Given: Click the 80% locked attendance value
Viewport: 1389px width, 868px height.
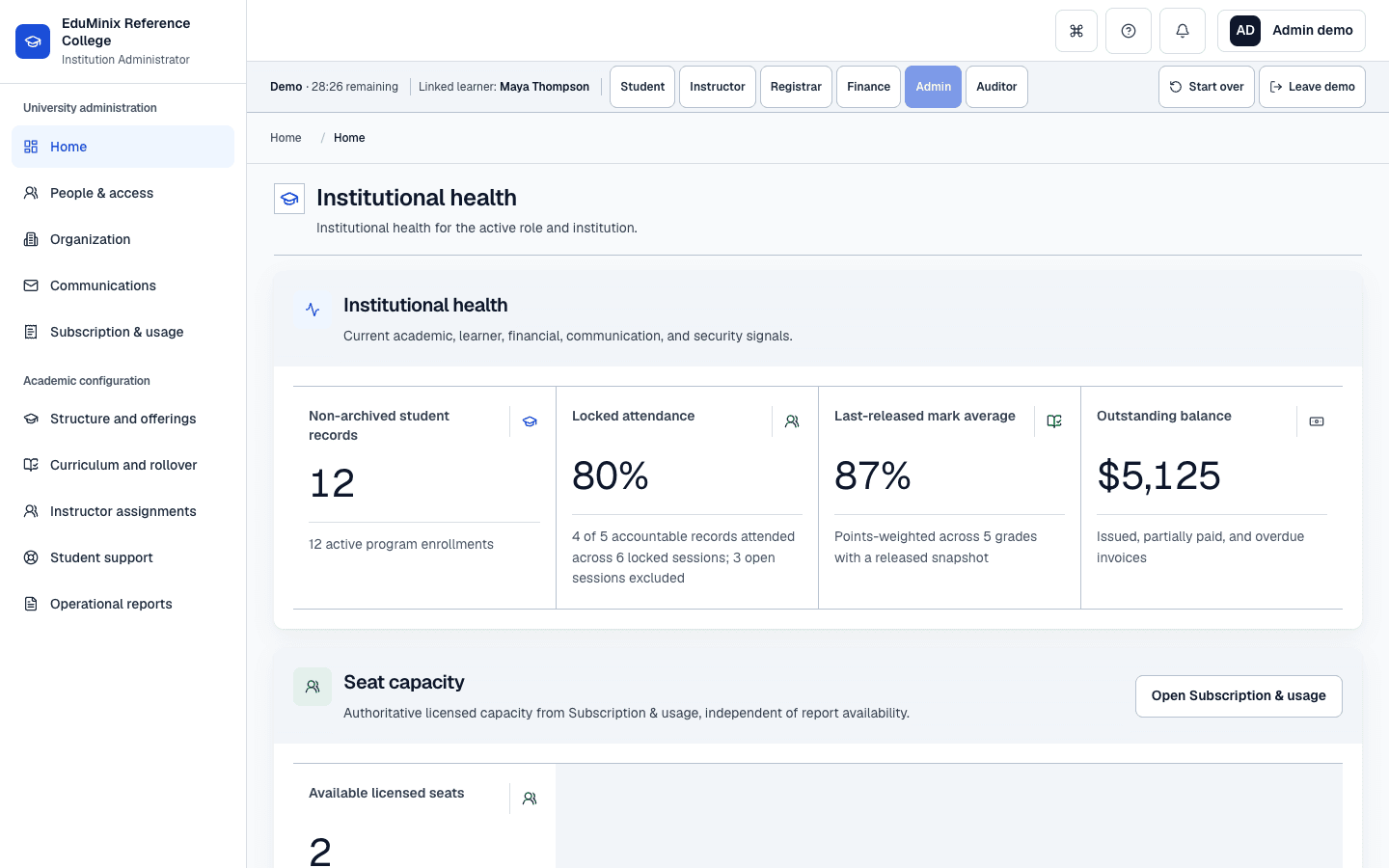Looking at the screenshot, I should [x=611, y=475].
